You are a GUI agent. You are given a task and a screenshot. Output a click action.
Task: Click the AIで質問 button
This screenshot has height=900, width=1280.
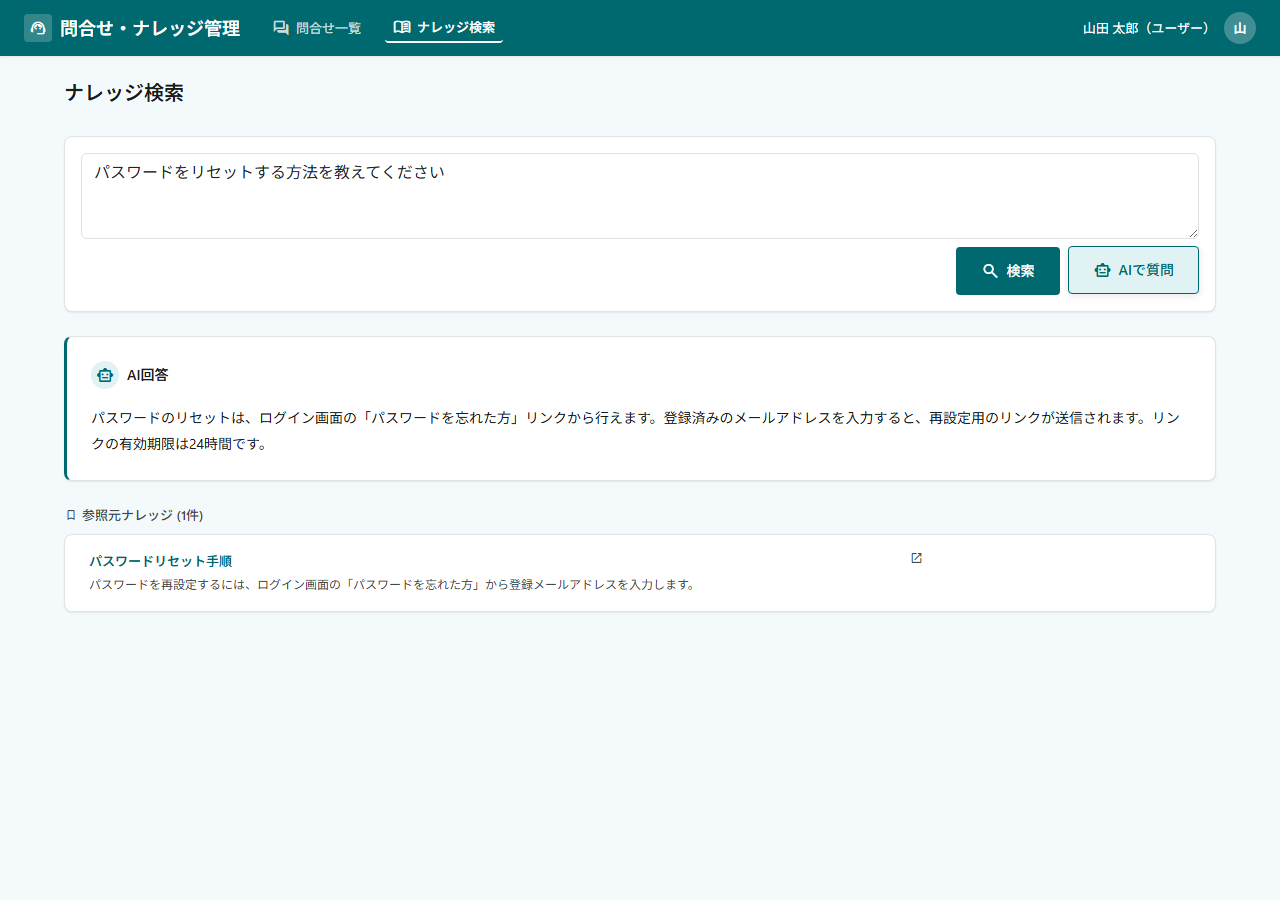click(1133, 270)
